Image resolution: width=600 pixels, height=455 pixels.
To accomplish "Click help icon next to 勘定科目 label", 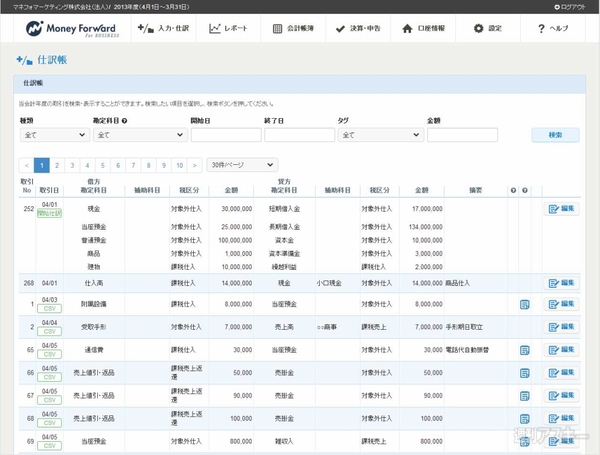I will (x=124, y=120).
